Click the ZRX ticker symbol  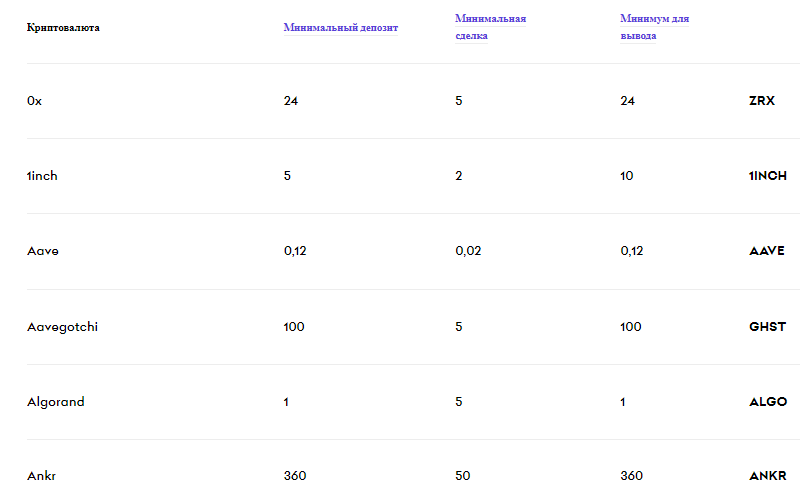[763, 101]
